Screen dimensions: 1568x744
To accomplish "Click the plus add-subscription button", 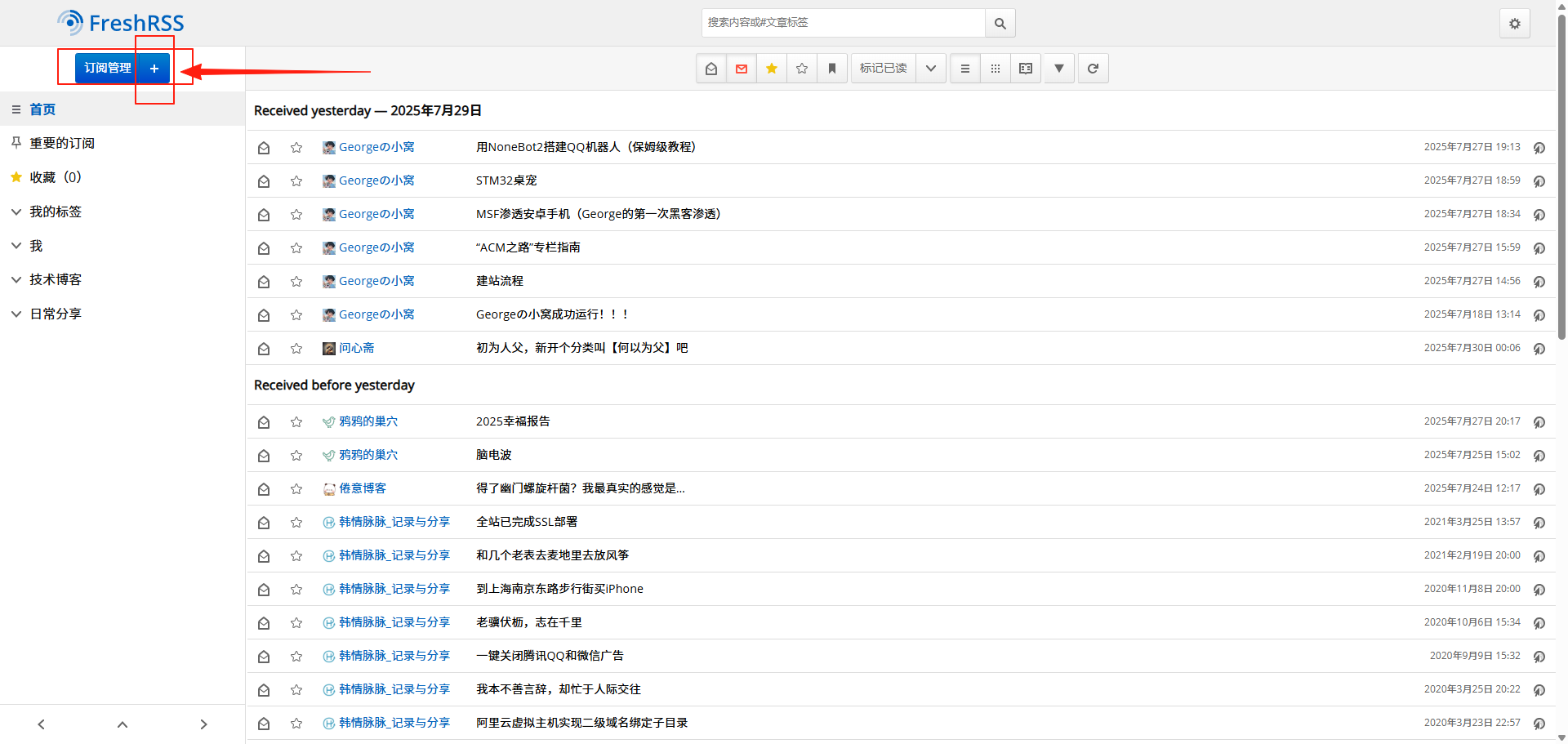I will click(154, 68).
